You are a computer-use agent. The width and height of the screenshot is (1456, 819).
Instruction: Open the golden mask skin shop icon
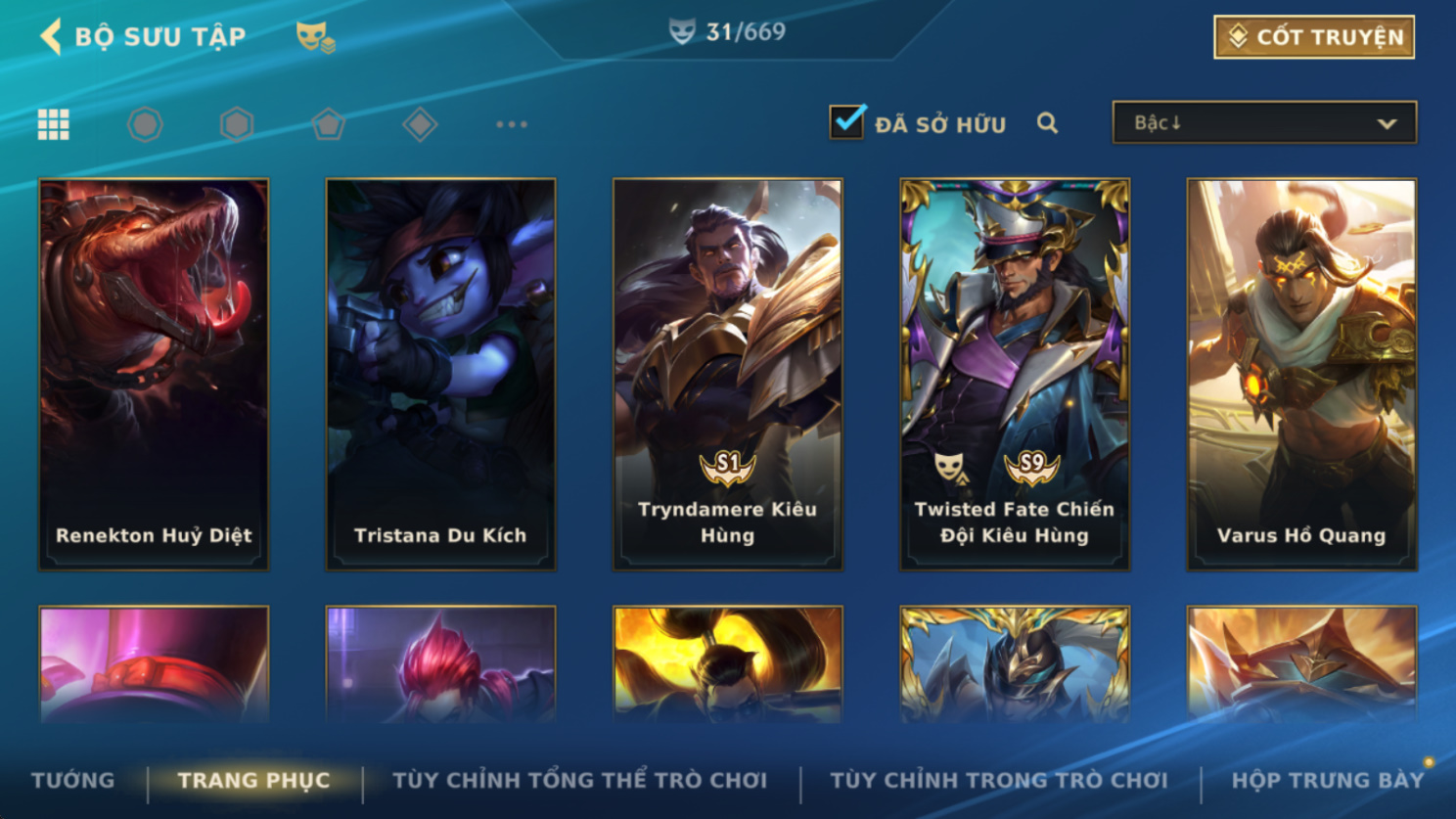[315, 37]
